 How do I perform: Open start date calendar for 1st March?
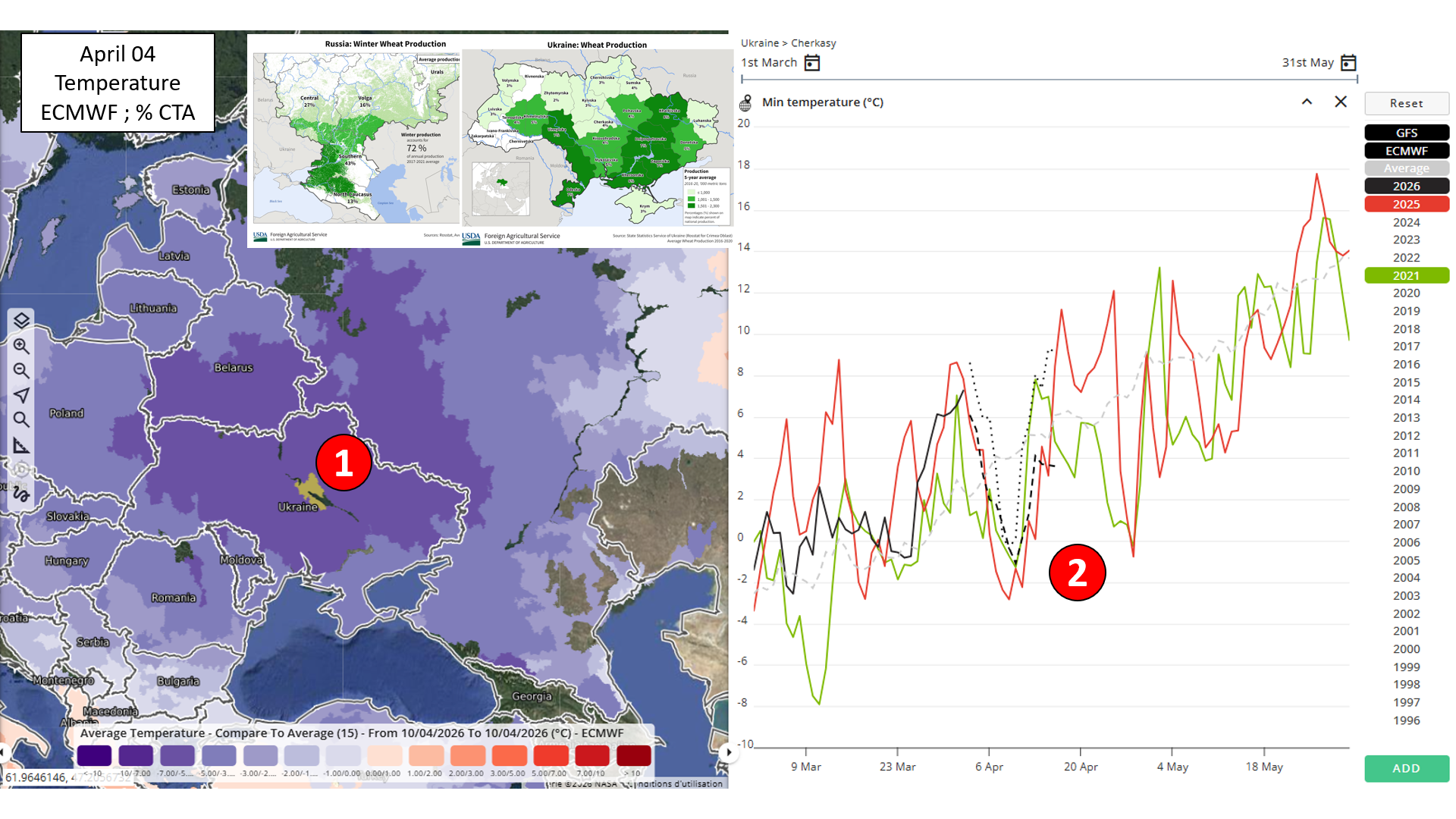pos(812,63)
